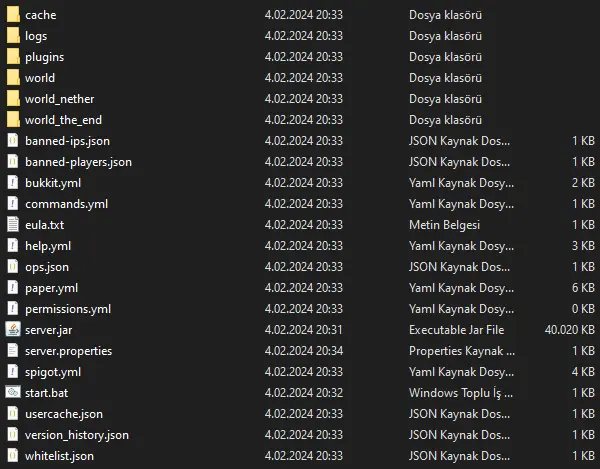Click the plugins folder icon
This screenshot has height=469, width=600.
coord(13,57)
